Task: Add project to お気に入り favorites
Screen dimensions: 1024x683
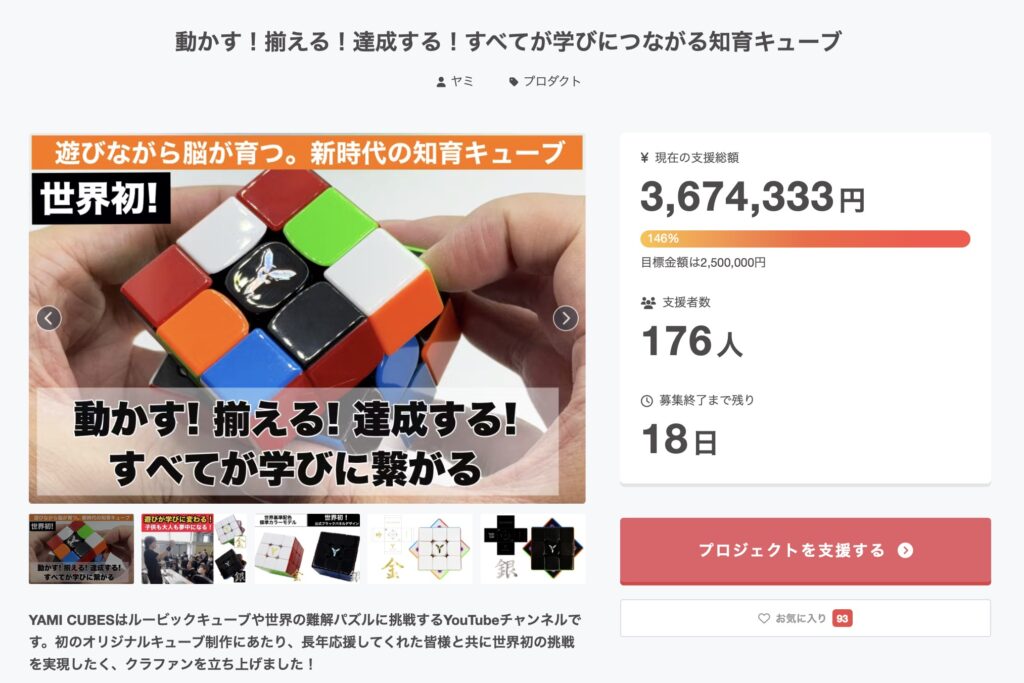Action: [x=805, y=618]
